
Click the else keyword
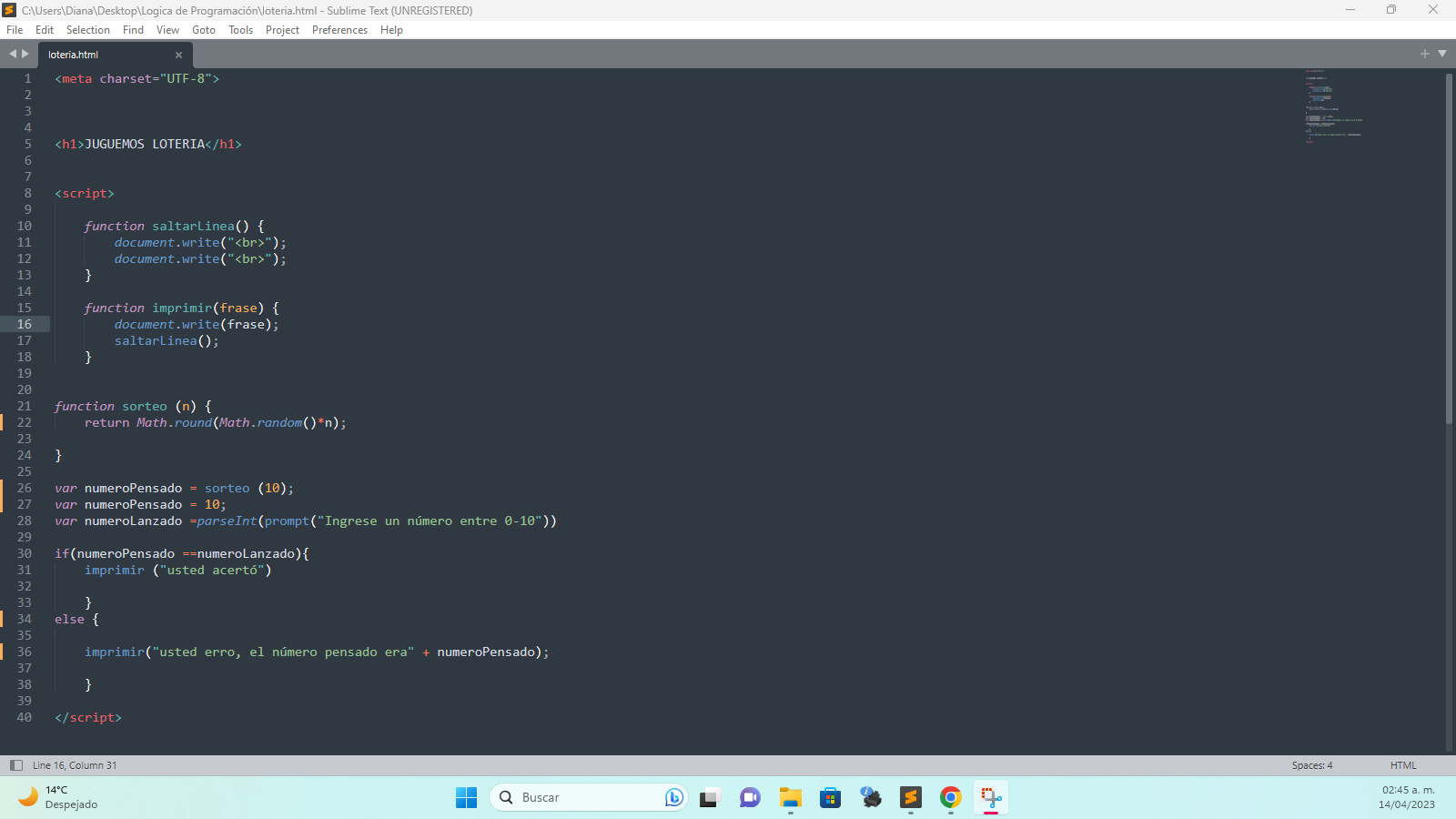click(x=69, y=619)
